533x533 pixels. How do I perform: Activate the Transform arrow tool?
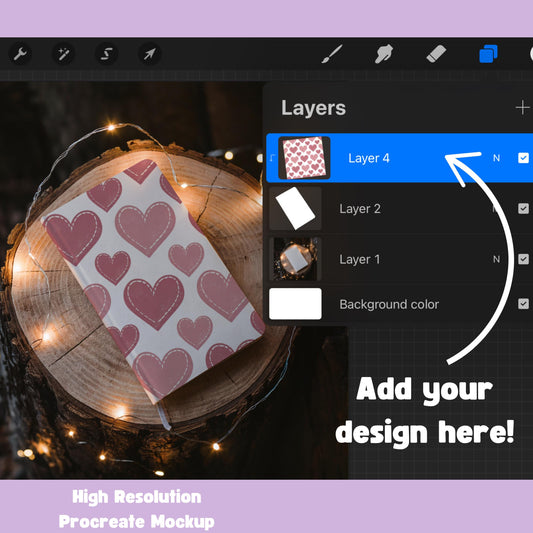(150, 54)
